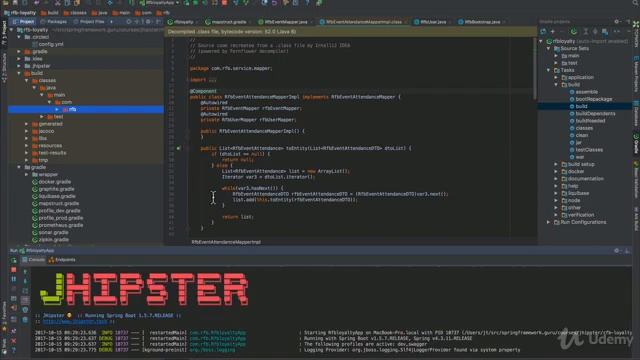Collapse the .circleci folder
The height and width of the screenshot is (360, 640).
[19, 37]
